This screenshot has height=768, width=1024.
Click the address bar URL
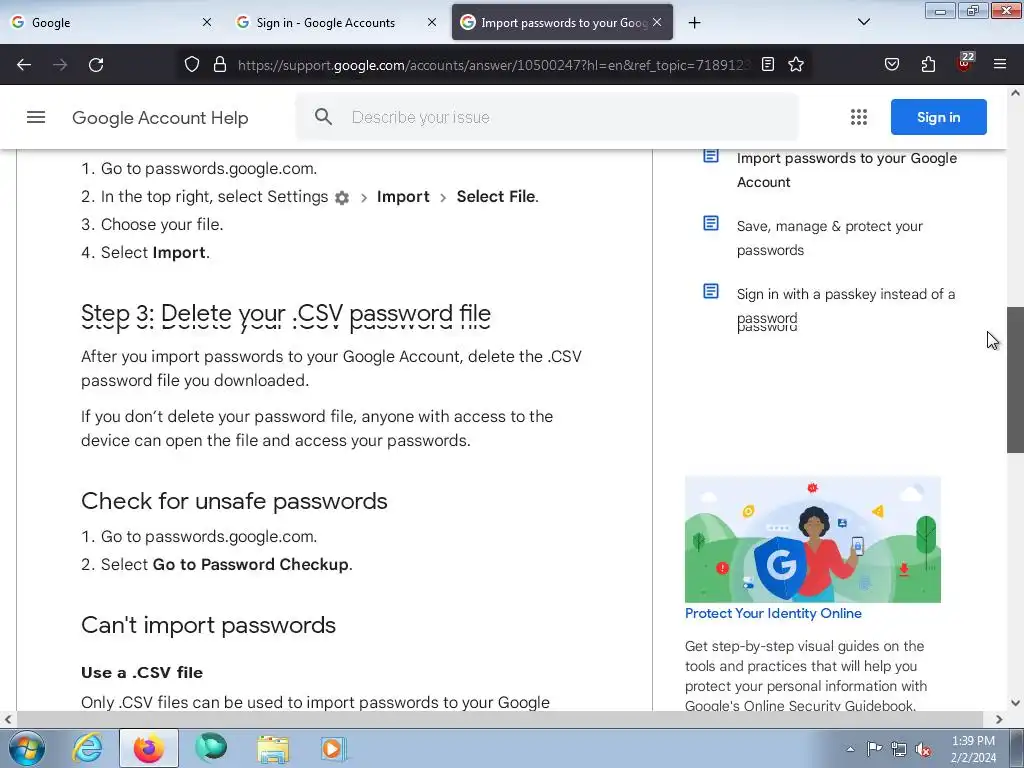click(493, 65)
